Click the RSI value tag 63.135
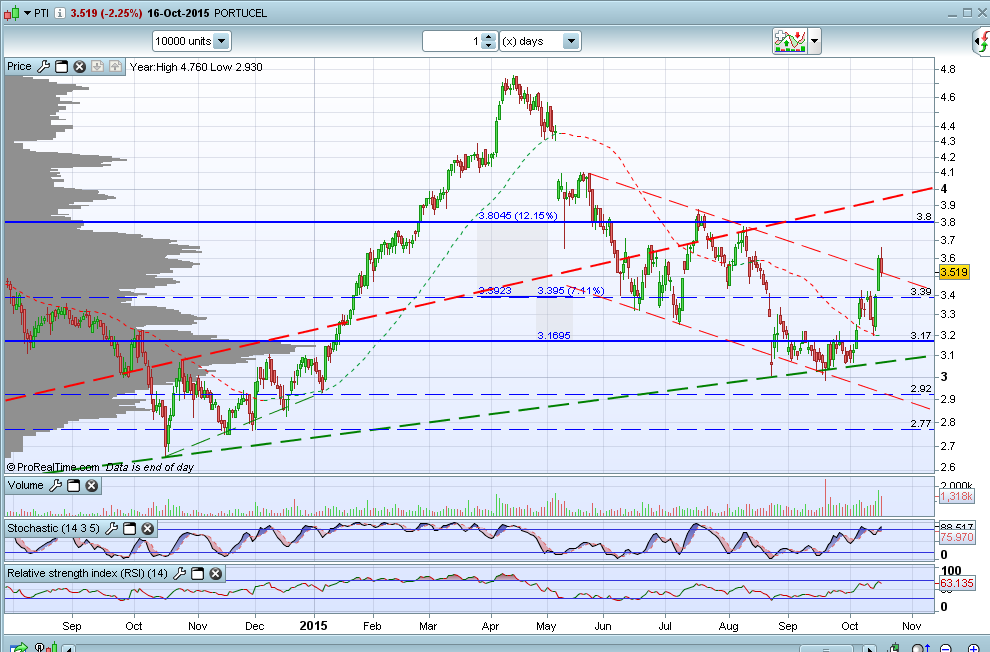Viewport: 990px width, 652px height. click(x=956, y=583)
